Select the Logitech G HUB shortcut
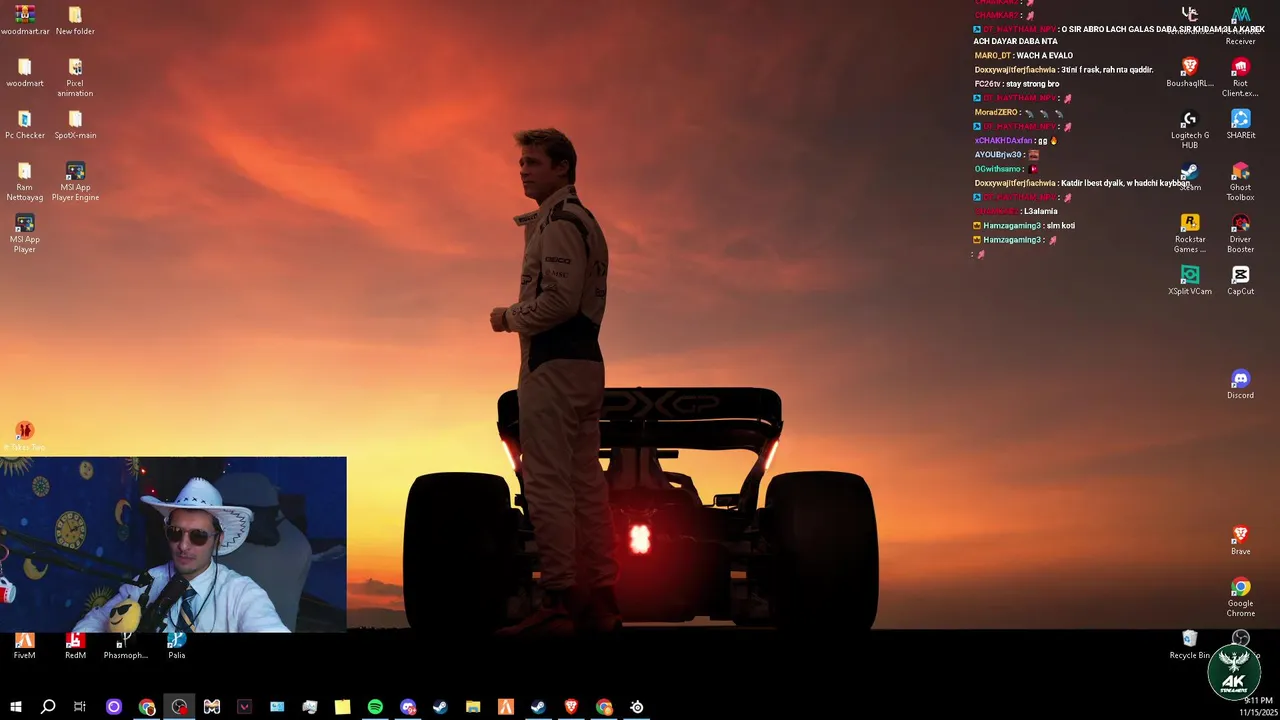 (x=1189, y=129)
